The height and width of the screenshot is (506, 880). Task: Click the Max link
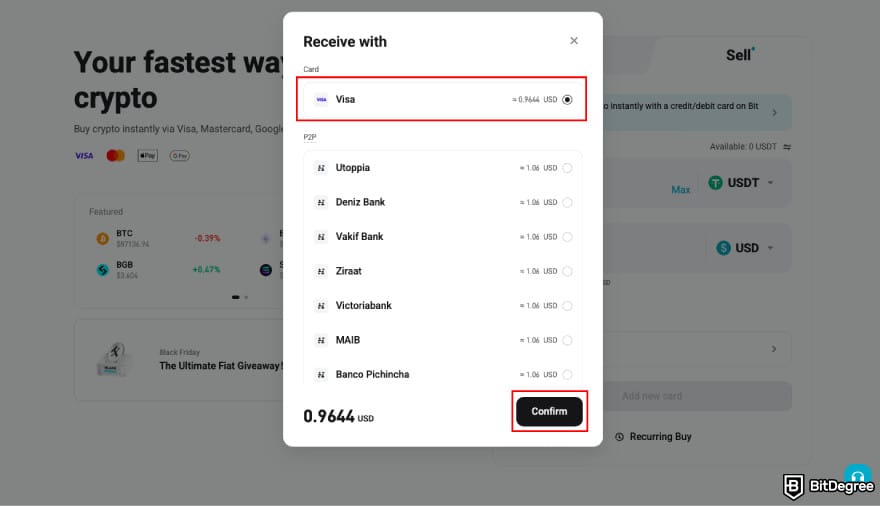coord(680,190)
